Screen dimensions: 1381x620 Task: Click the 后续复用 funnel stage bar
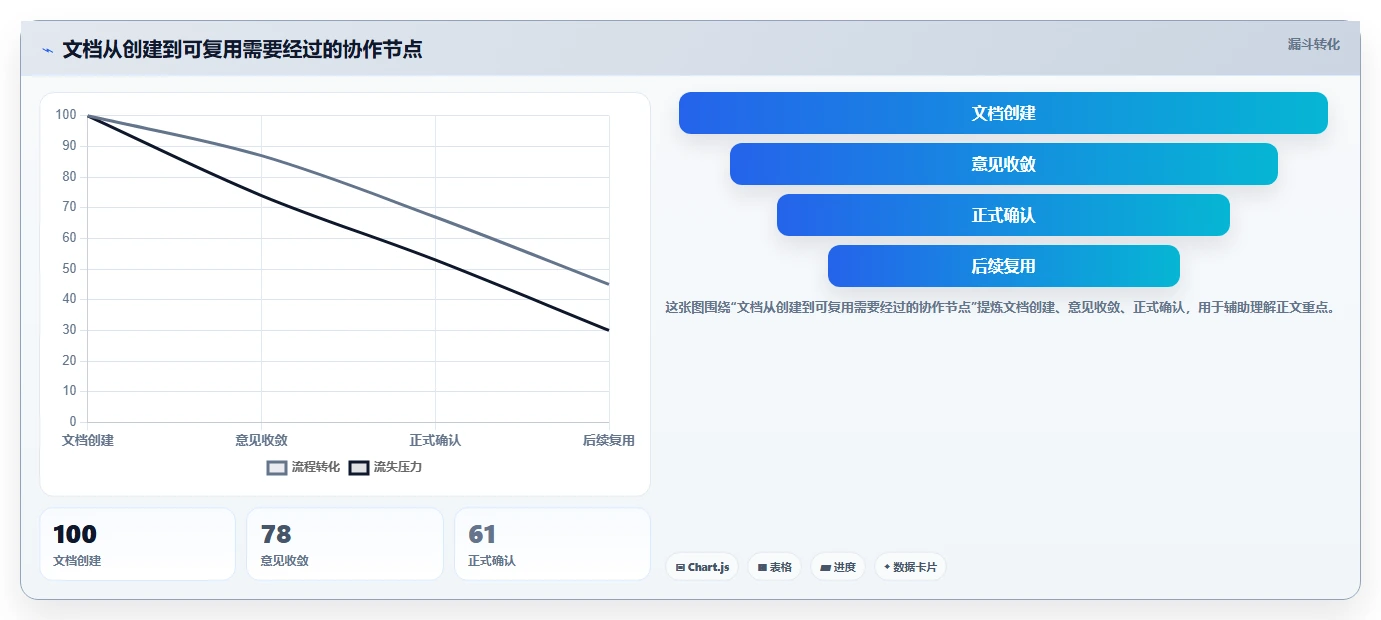pyautogui.click(x=1003, y=266)
